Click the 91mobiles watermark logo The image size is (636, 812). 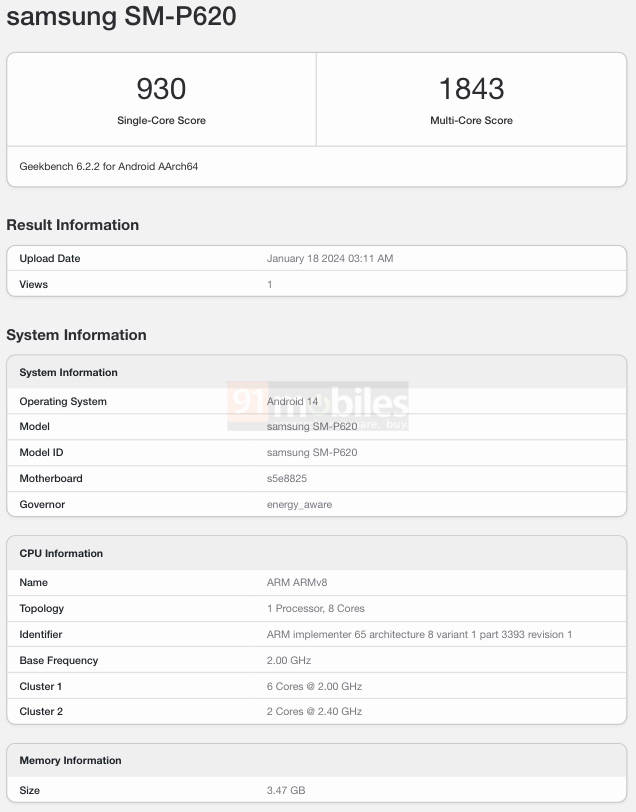pos(317,405)
